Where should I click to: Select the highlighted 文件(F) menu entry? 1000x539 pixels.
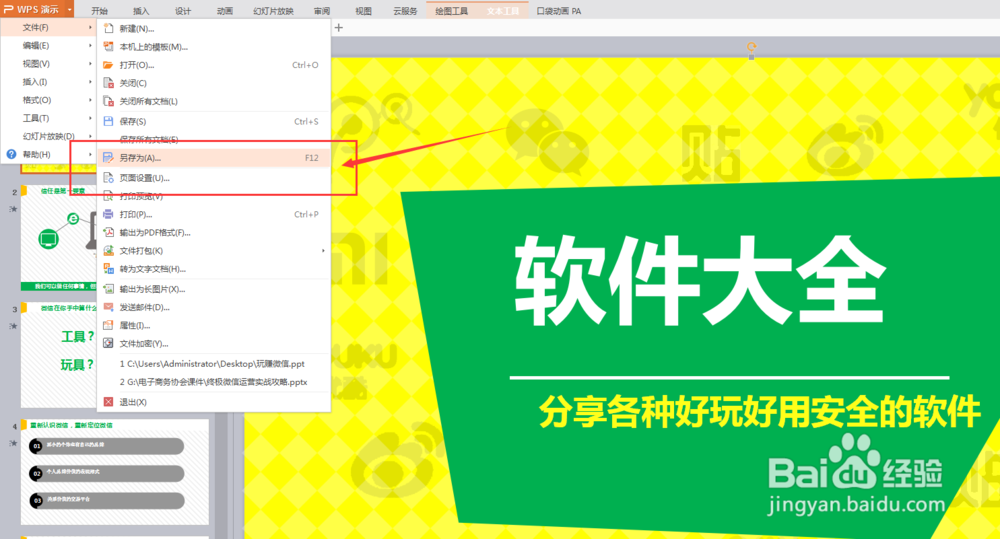pyautogui.click(x=48, y=27)
